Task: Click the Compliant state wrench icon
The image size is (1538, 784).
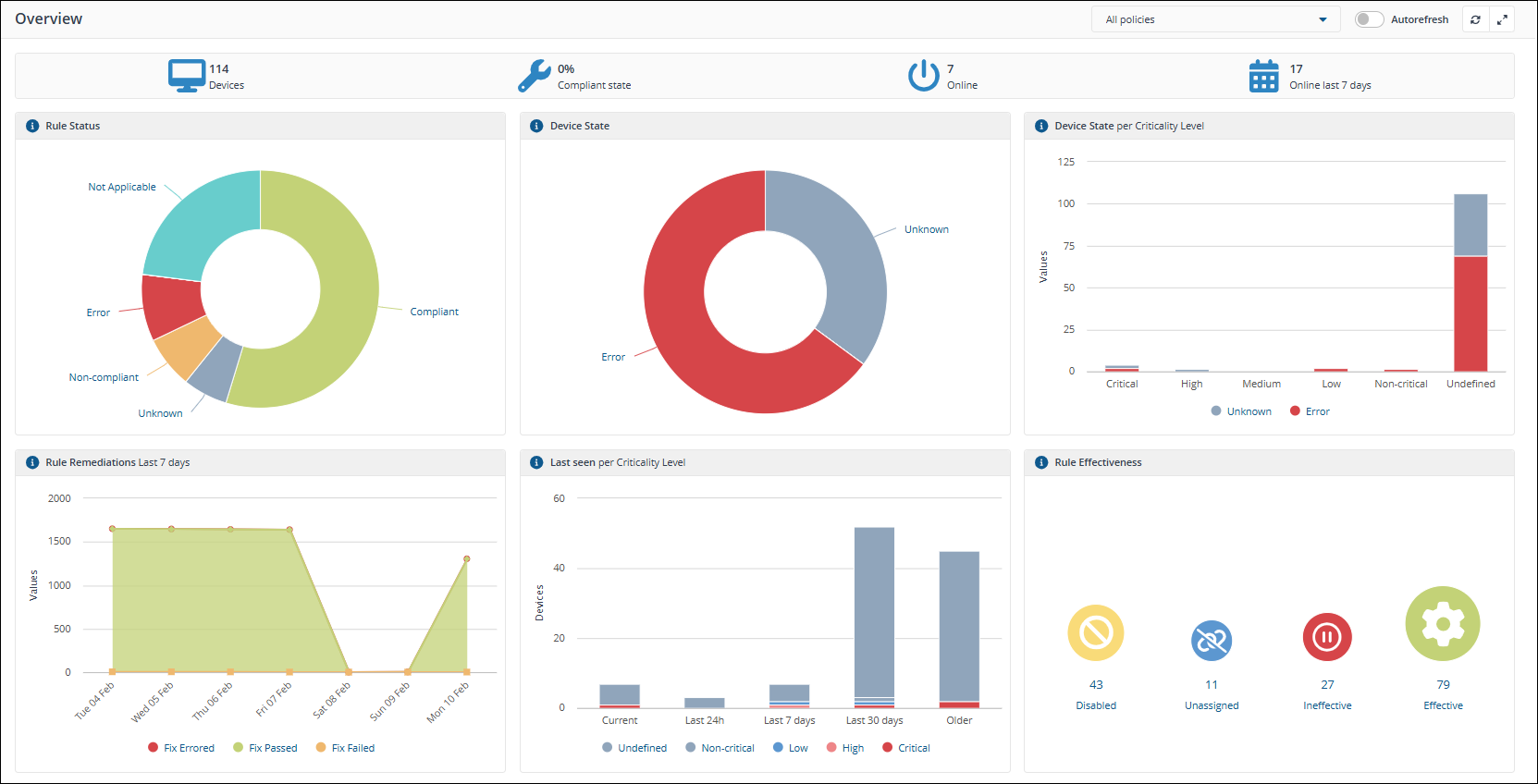Action: (534, 76)
